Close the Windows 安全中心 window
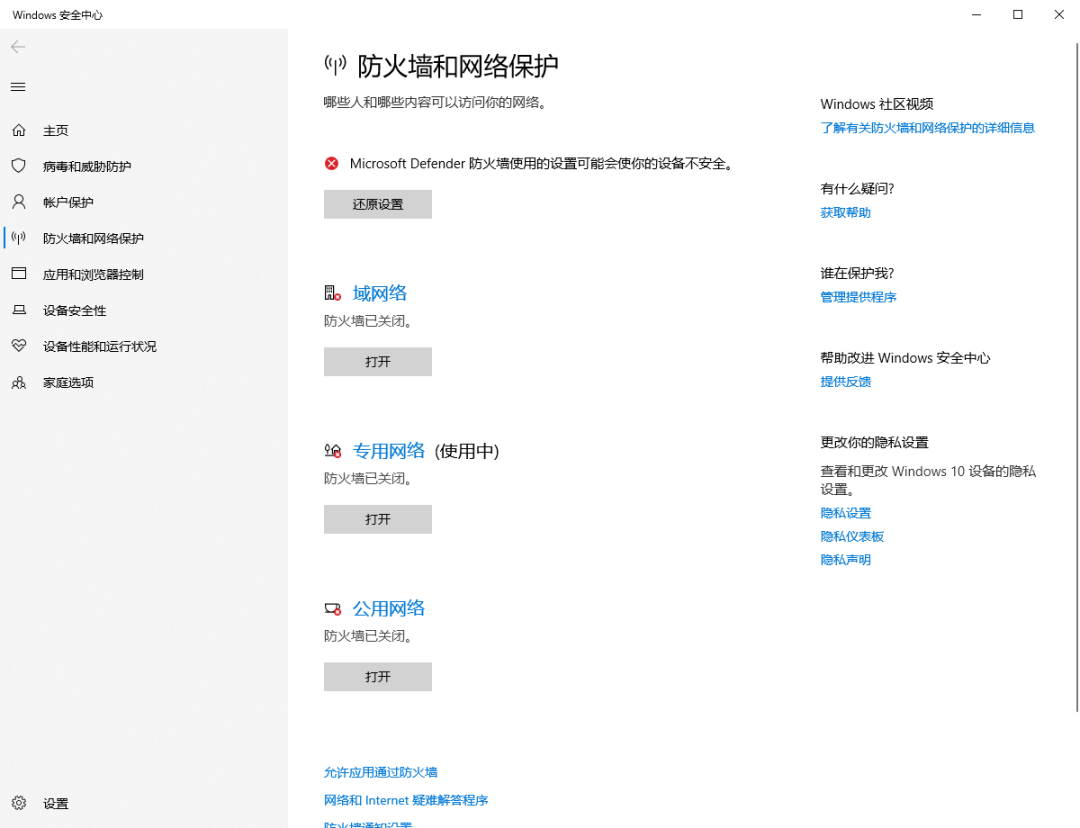This screenshot has height=828, width=1080. [x=1059, y=14]
